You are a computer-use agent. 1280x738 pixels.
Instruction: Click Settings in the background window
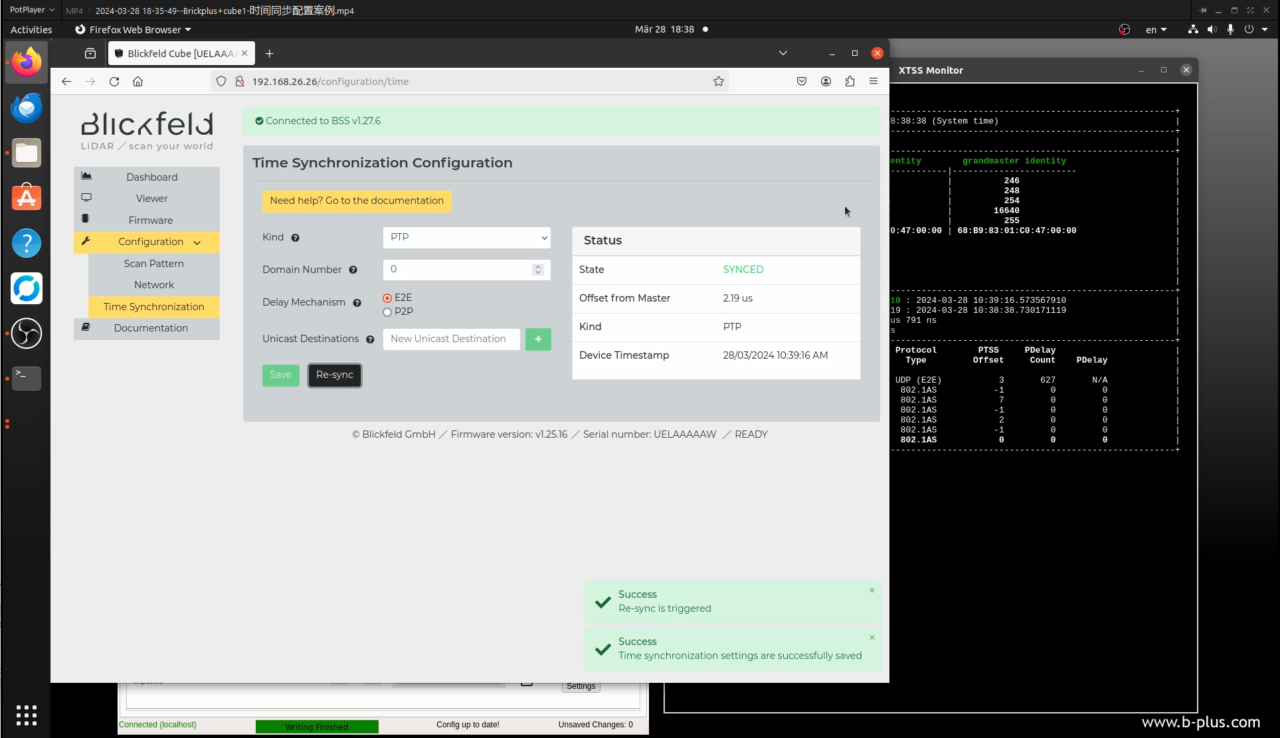(581, 687)
